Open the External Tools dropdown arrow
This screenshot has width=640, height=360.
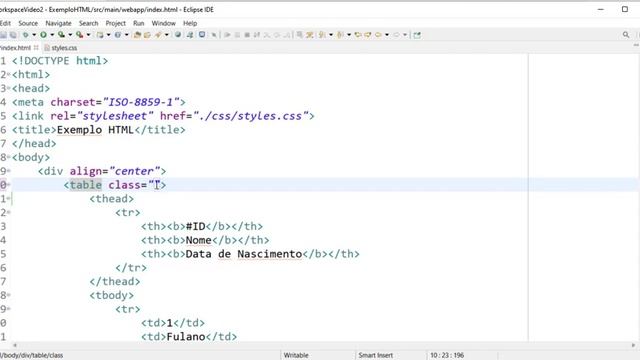88,35
